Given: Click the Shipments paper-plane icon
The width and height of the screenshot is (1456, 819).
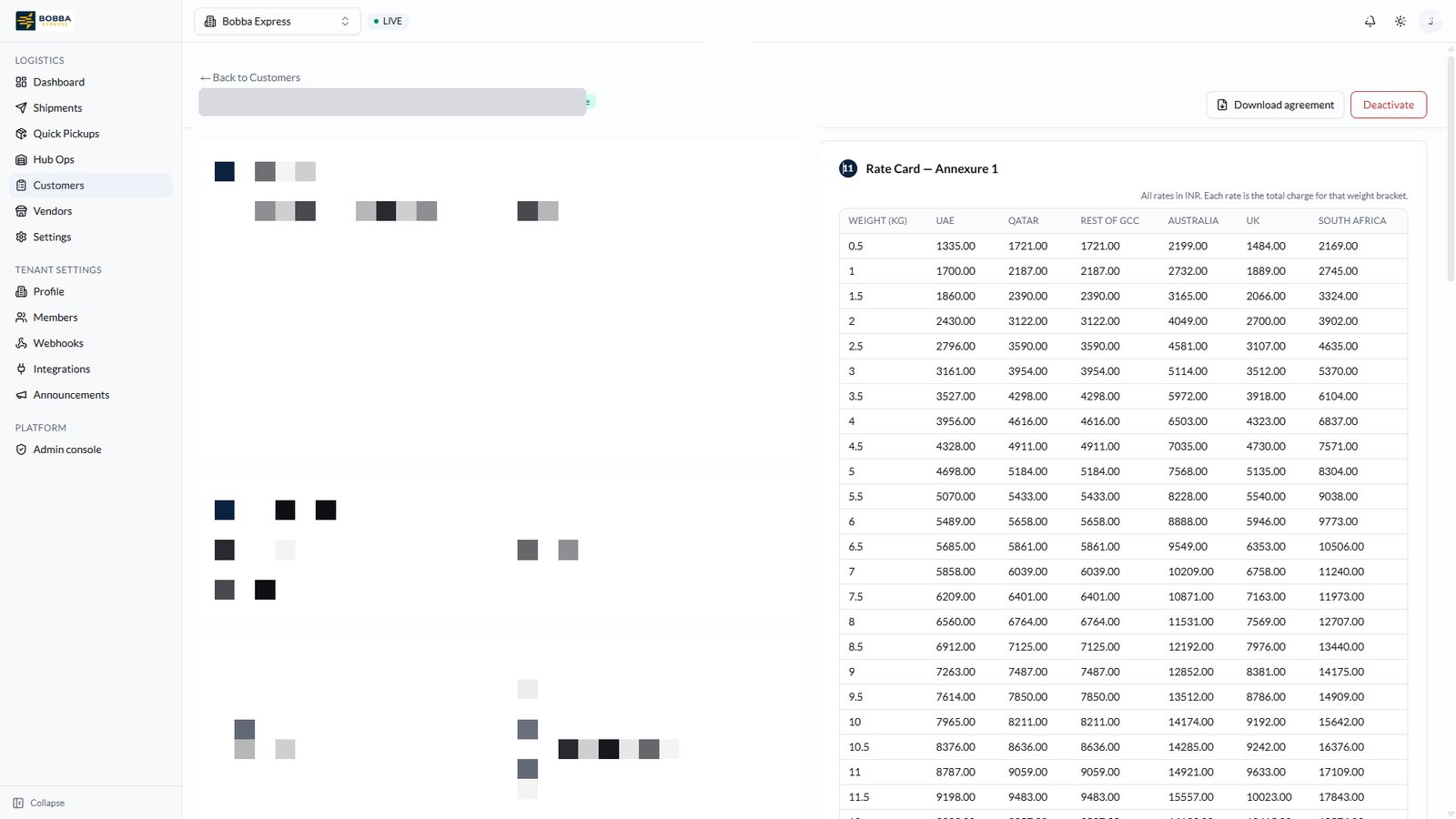Looking at the screenshot, I should tap(21, 107).
